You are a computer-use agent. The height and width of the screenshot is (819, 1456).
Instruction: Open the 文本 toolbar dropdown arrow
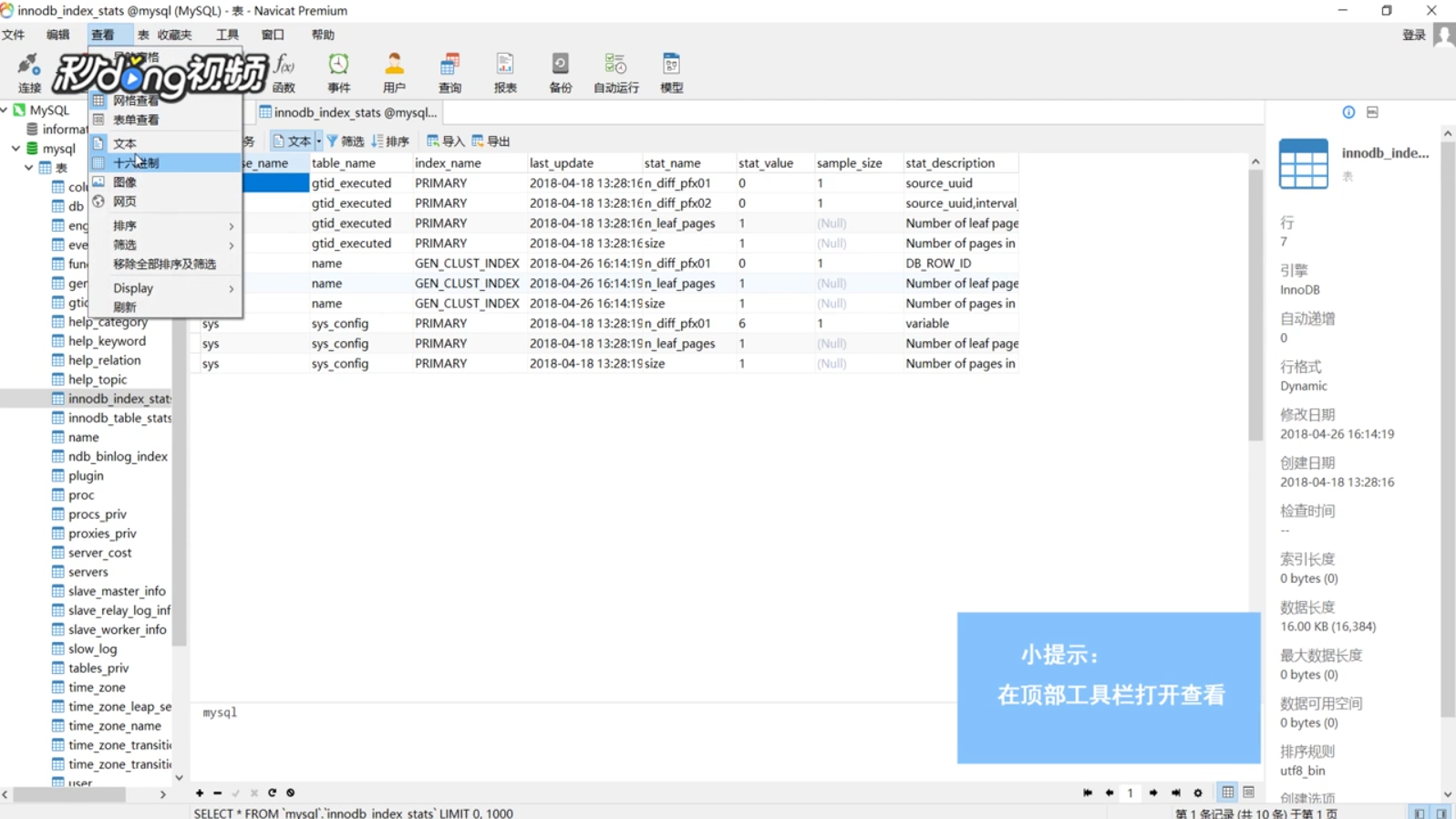click(x=318, y=141)
